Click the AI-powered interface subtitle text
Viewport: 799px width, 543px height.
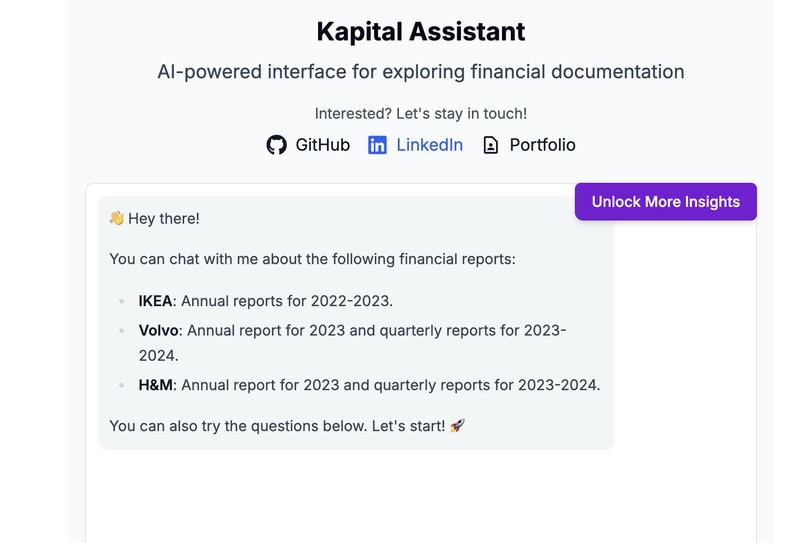(x=420, y=72)
